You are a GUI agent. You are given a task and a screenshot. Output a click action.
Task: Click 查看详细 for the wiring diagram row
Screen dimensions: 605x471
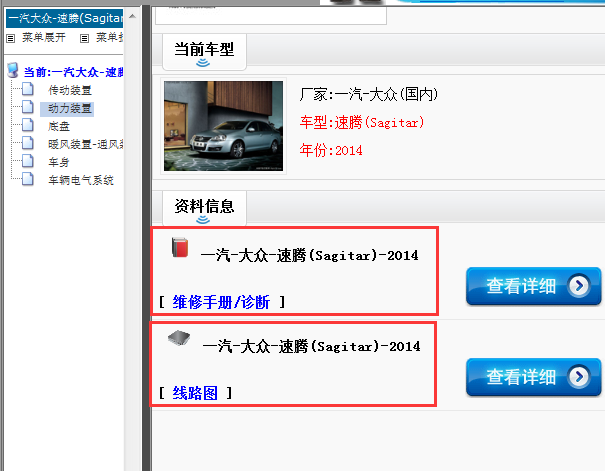[534, 377]
